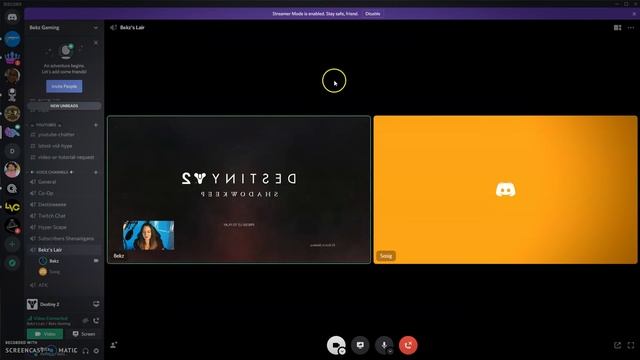Share your screen from call controls
Image resolution: width=640 pixels, height=360 pixels.
coord(360,345)
